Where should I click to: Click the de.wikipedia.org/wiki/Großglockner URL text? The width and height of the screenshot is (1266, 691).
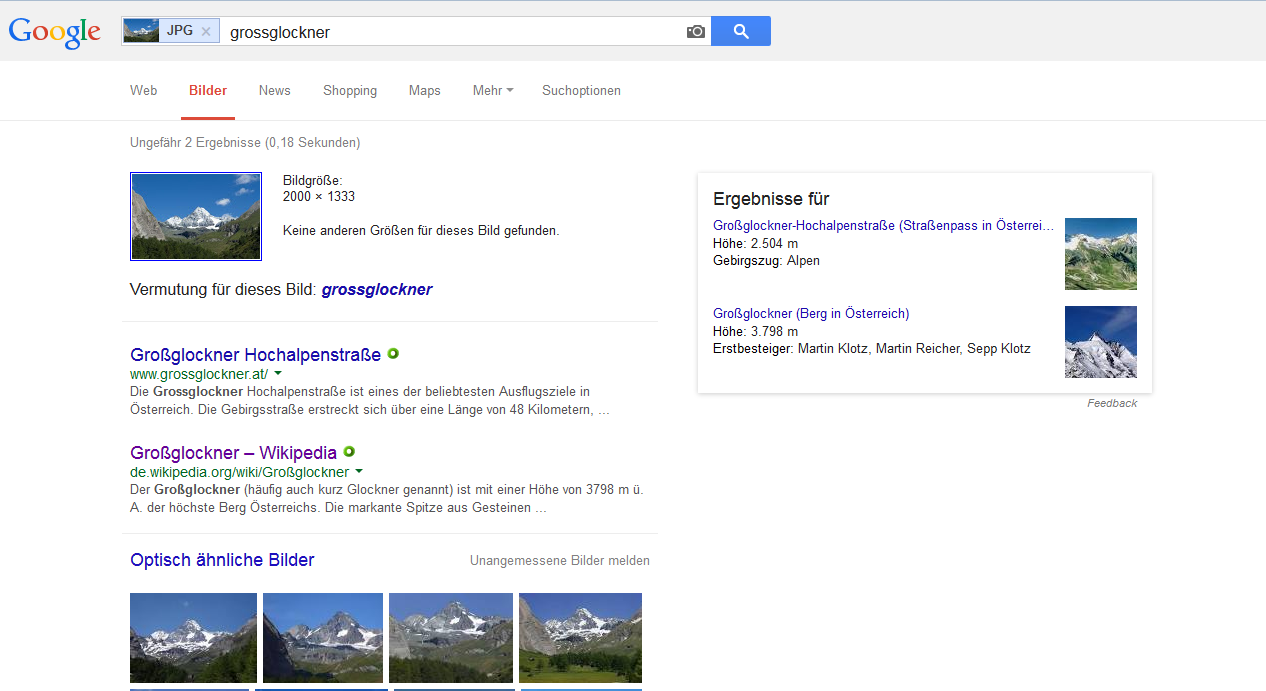(x=240, y=472)
